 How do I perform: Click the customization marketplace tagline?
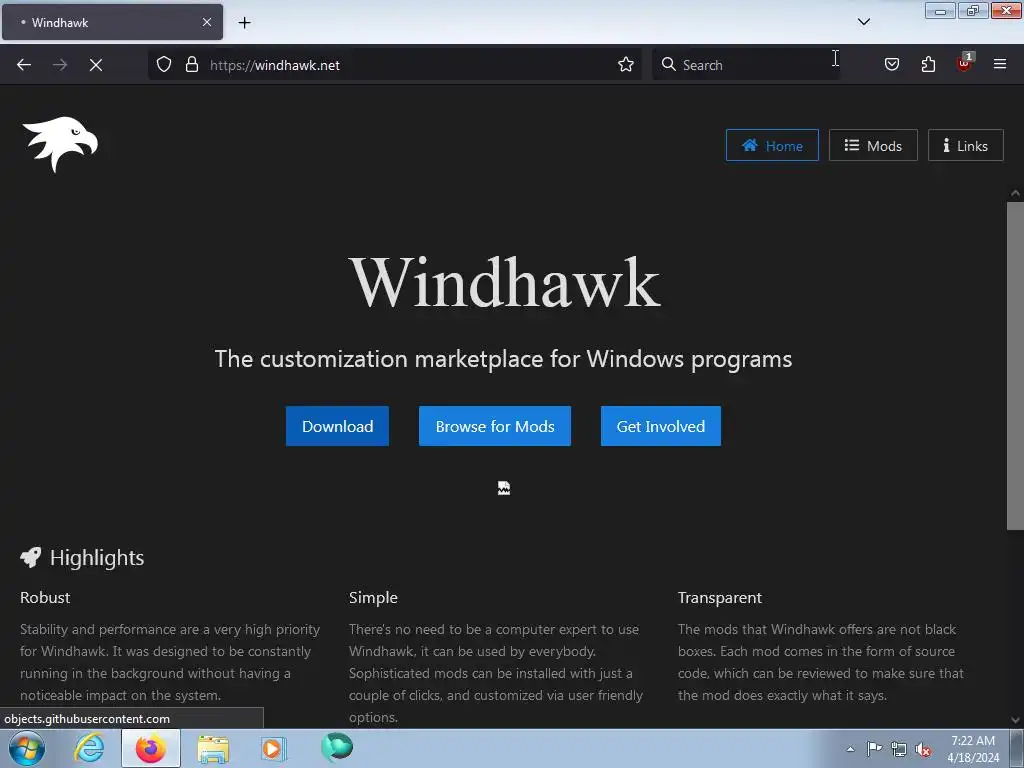[504, 359]
